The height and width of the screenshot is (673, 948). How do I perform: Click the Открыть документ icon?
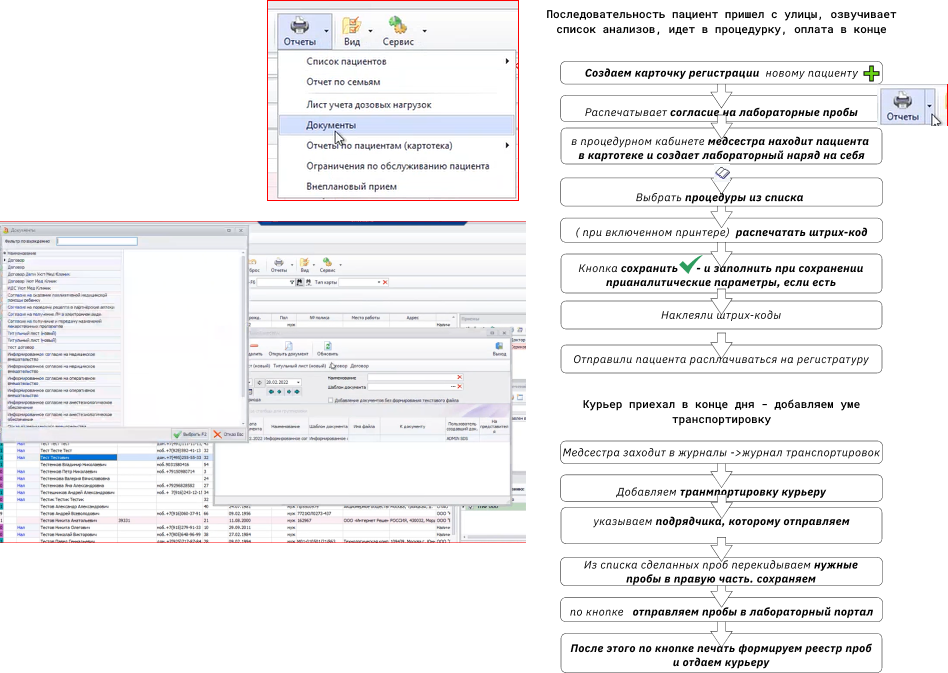(287, 346)
